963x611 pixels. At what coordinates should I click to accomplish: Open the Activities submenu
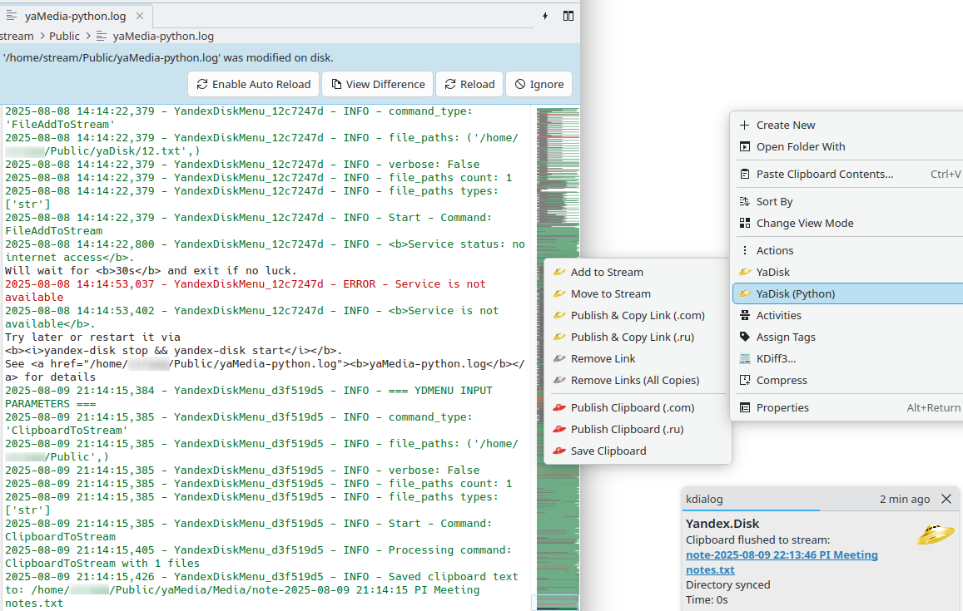click(x=848, y=316)
